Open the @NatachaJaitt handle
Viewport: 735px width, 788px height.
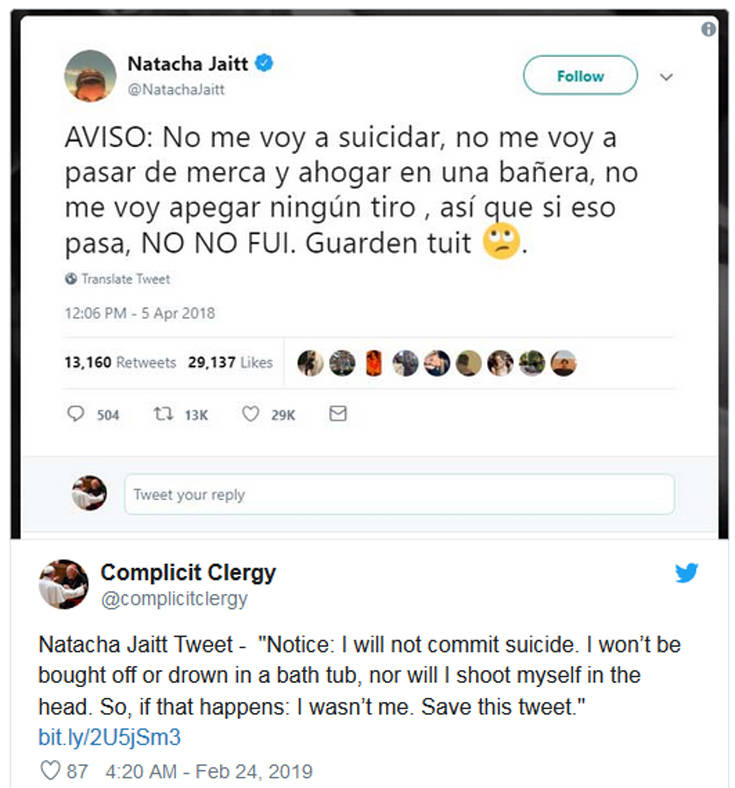pos(176,89)
